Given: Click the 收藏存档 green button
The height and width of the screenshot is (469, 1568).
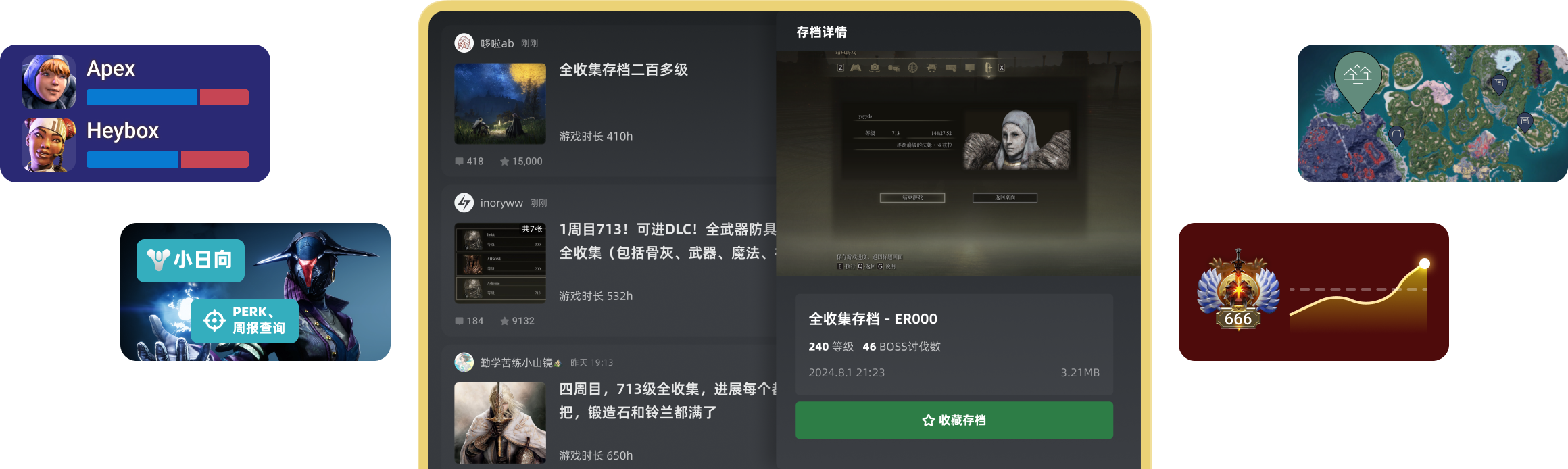Looking at the screenshot, I should (954, 420).
